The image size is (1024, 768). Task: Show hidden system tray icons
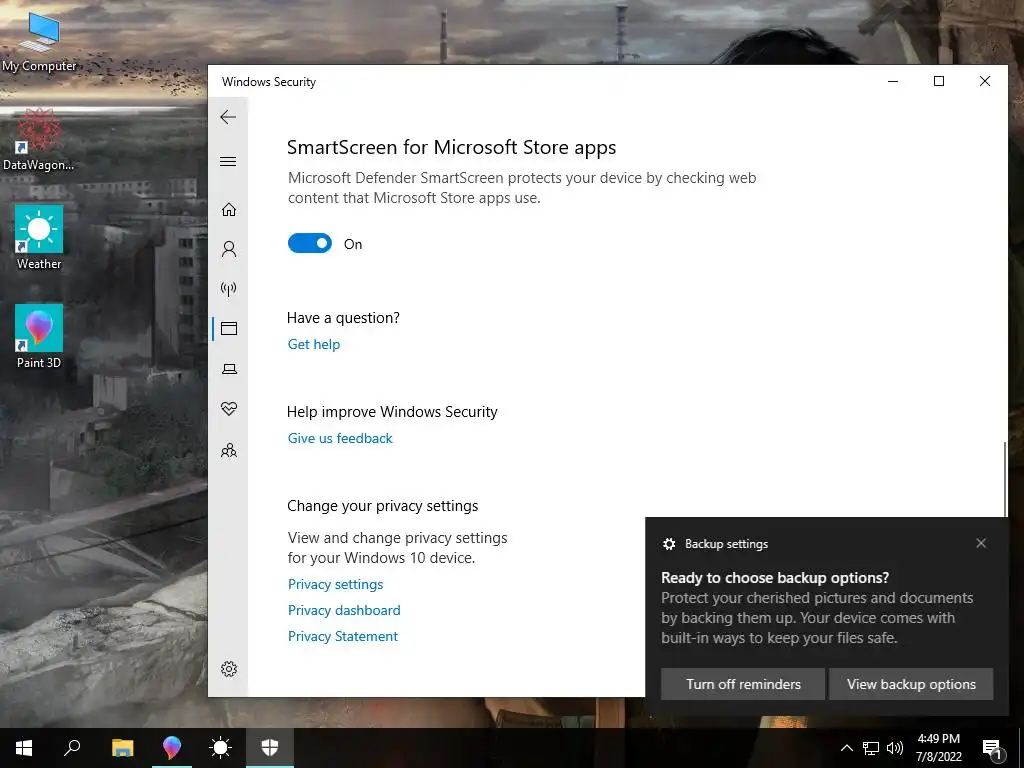tap(846, 748)
